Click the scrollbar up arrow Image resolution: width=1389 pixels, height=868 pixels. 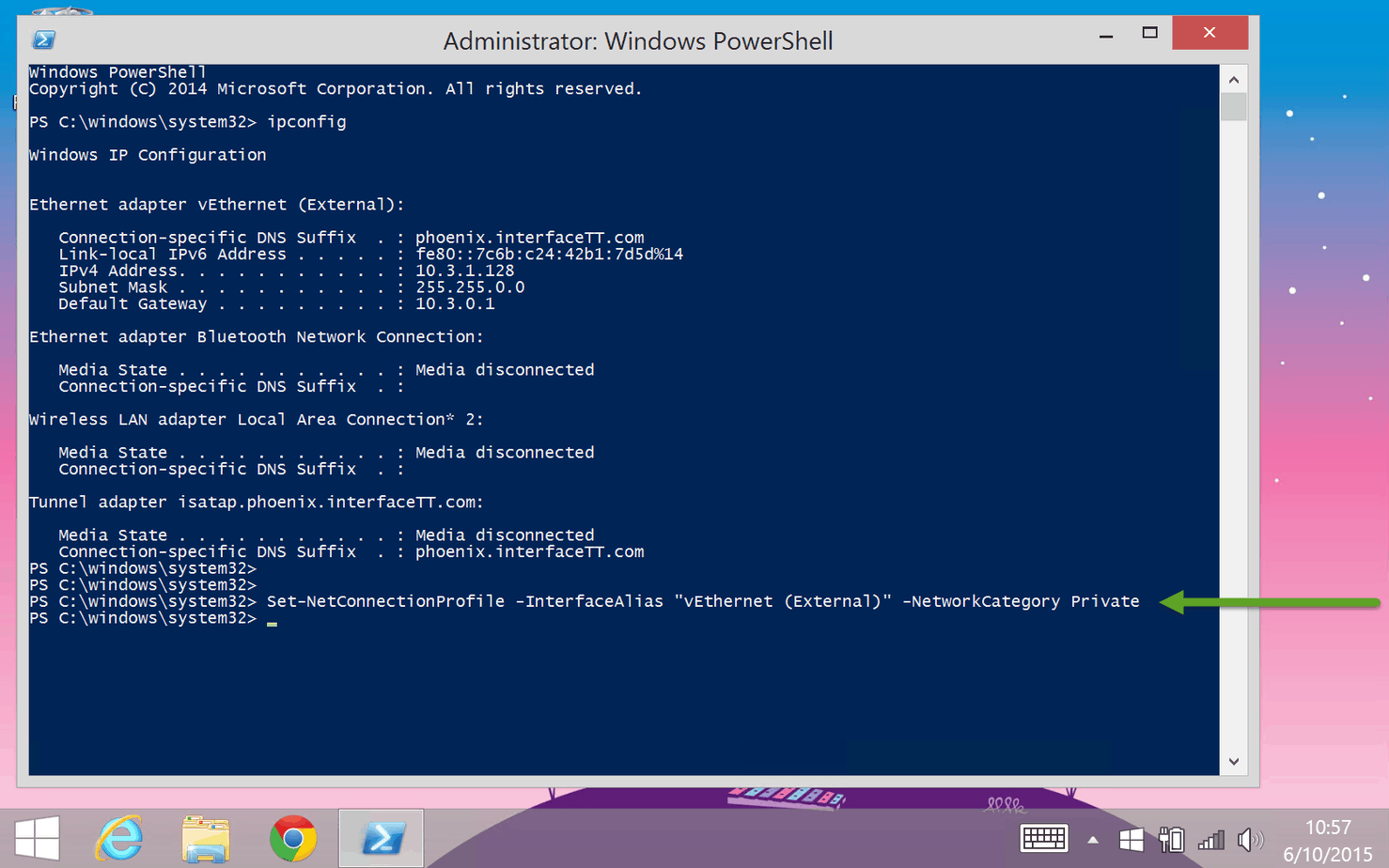[1233, 80]
